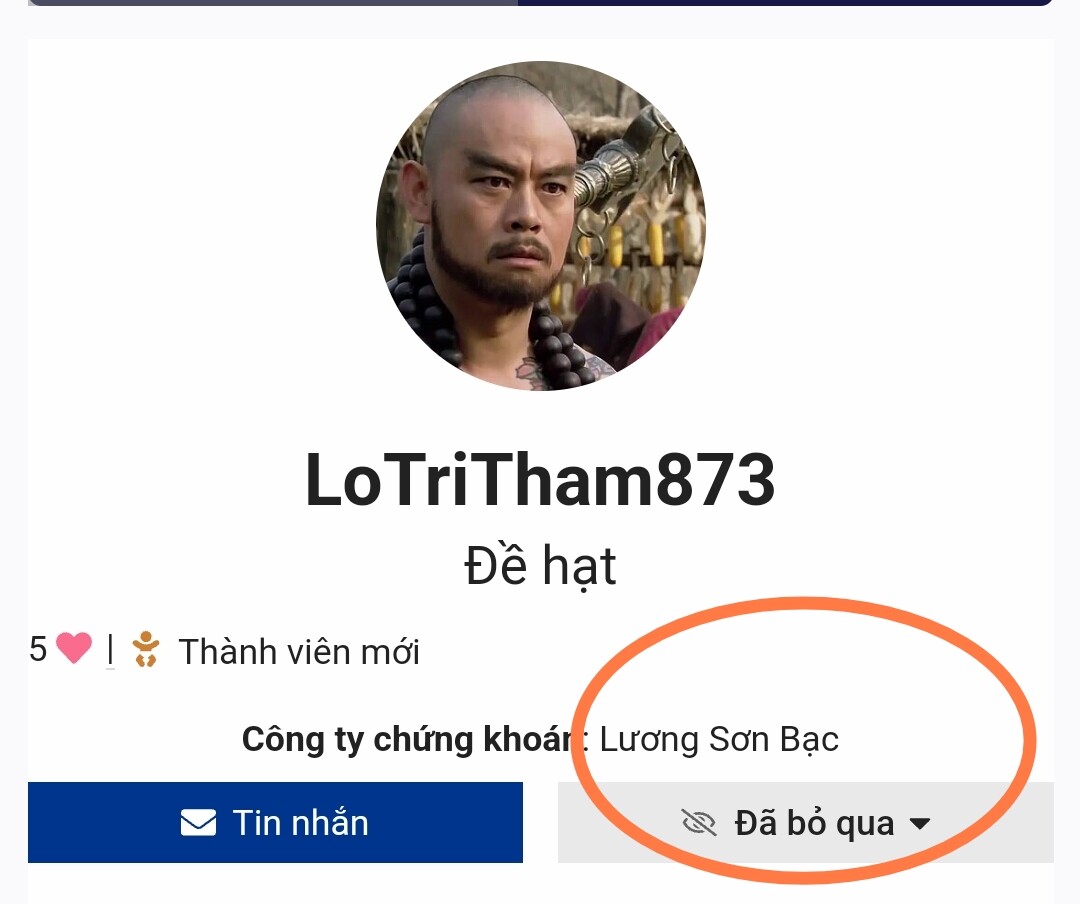
Task: Click the orange baby new-member badge icon
Action: tap(145, 649)
